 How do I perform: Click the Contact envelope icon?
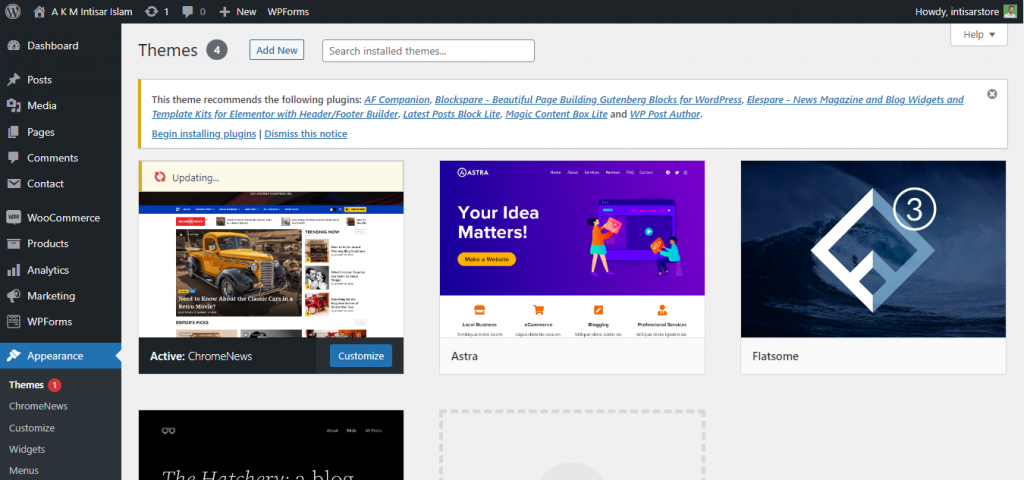coord(13,184)
